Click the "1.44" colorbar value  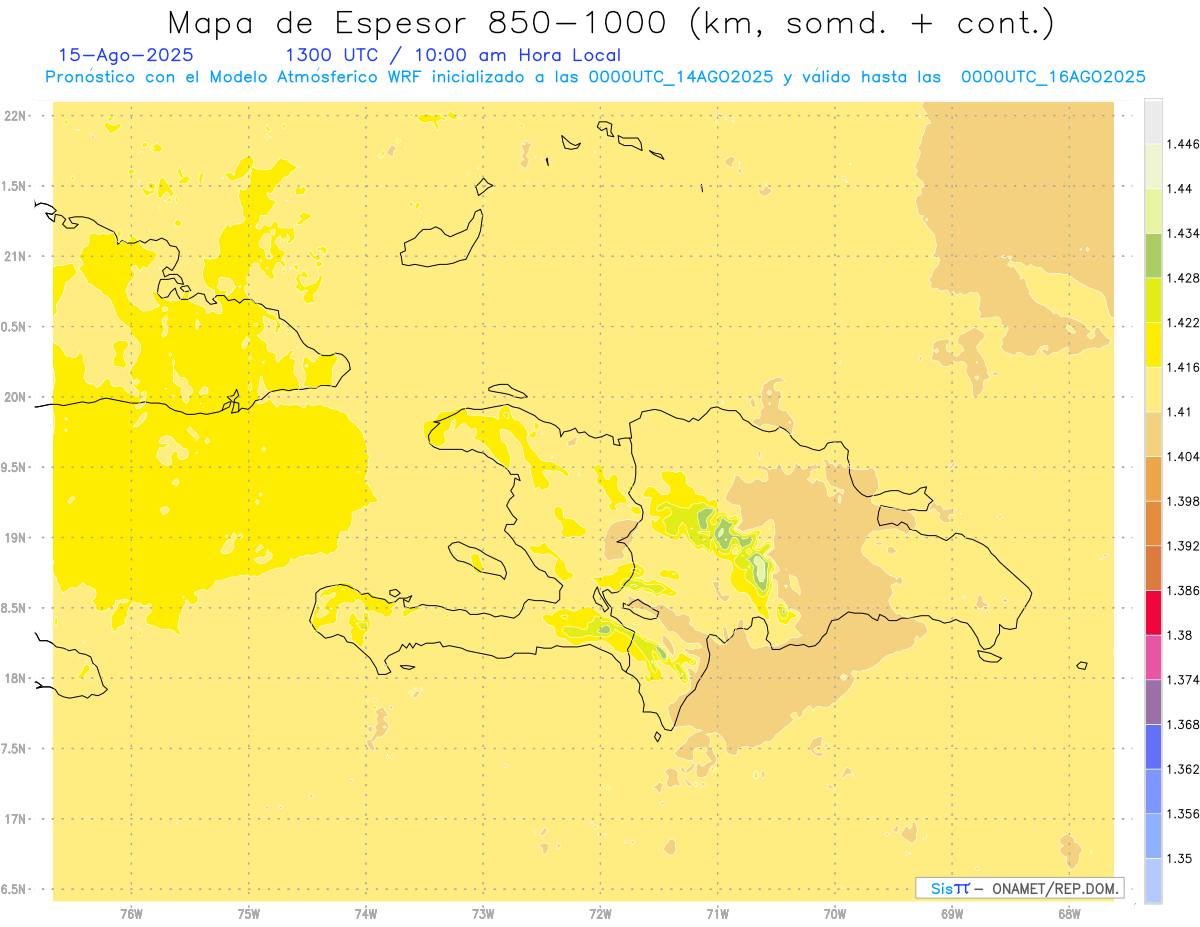(1179, 189)
